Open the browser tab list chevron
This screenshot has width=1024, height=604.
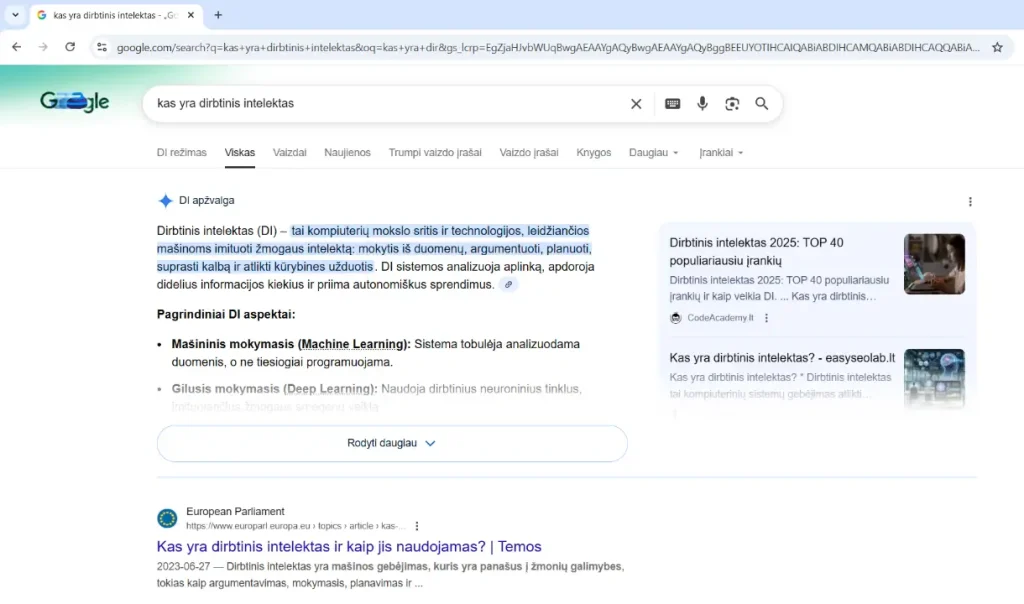point(15,15)
